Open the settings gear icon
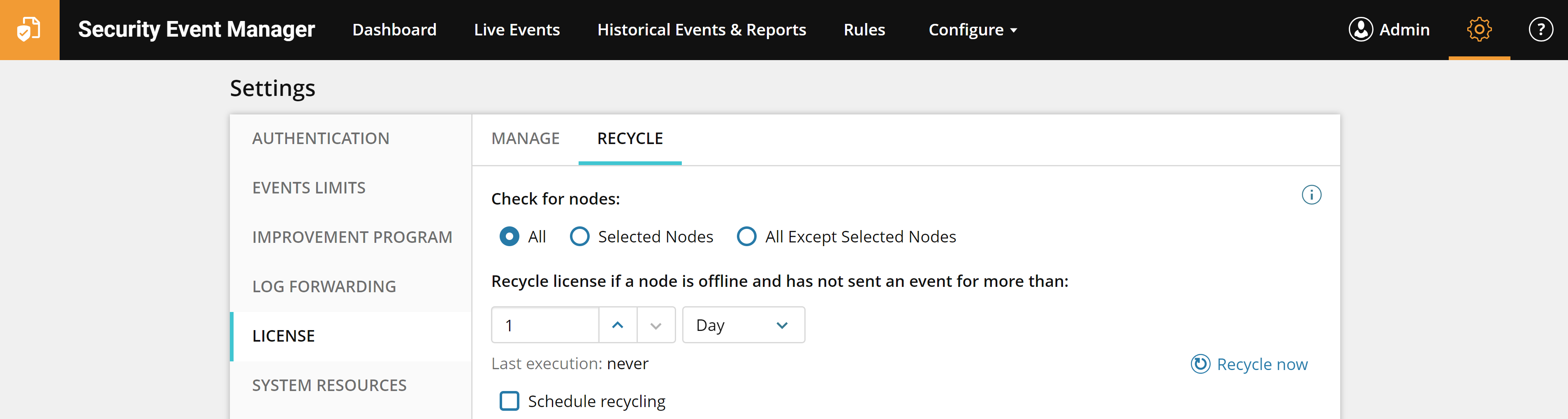Image resolution: width=1568 pixels, height=419 pixels. coord(1478,29)
